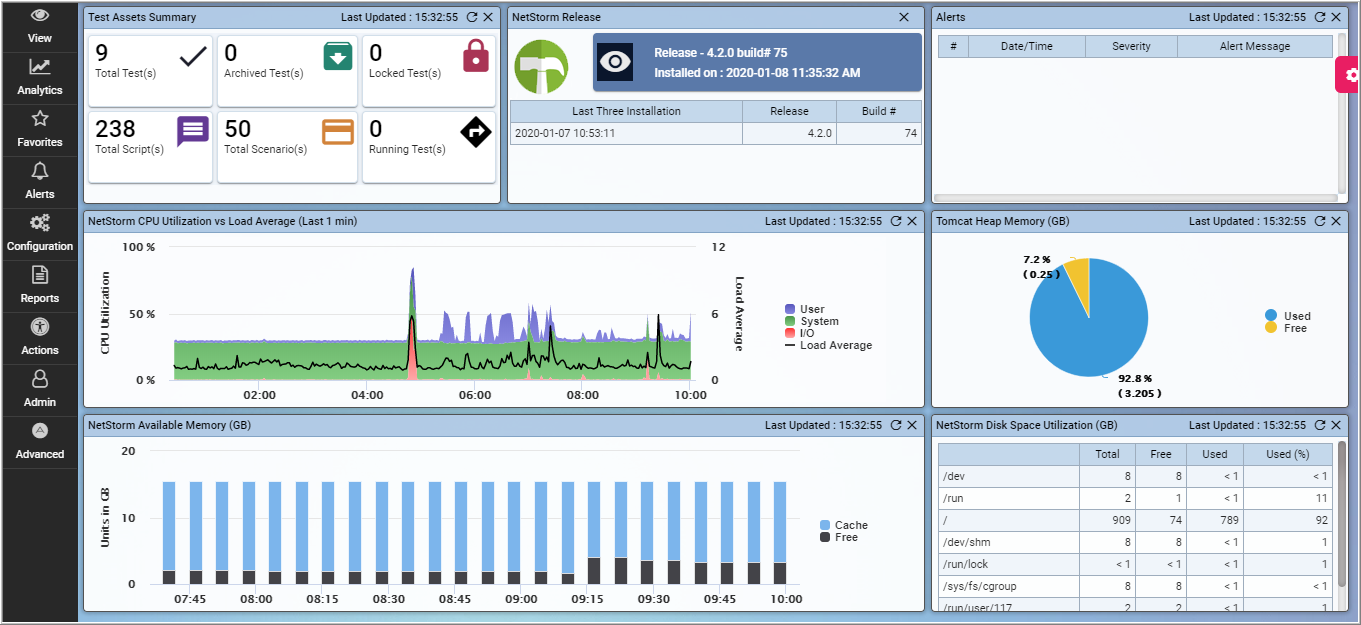Close the CPU Utilization vs Load Average widget
This screenshot has width=1361, height=625.
[x=912, y=221]
